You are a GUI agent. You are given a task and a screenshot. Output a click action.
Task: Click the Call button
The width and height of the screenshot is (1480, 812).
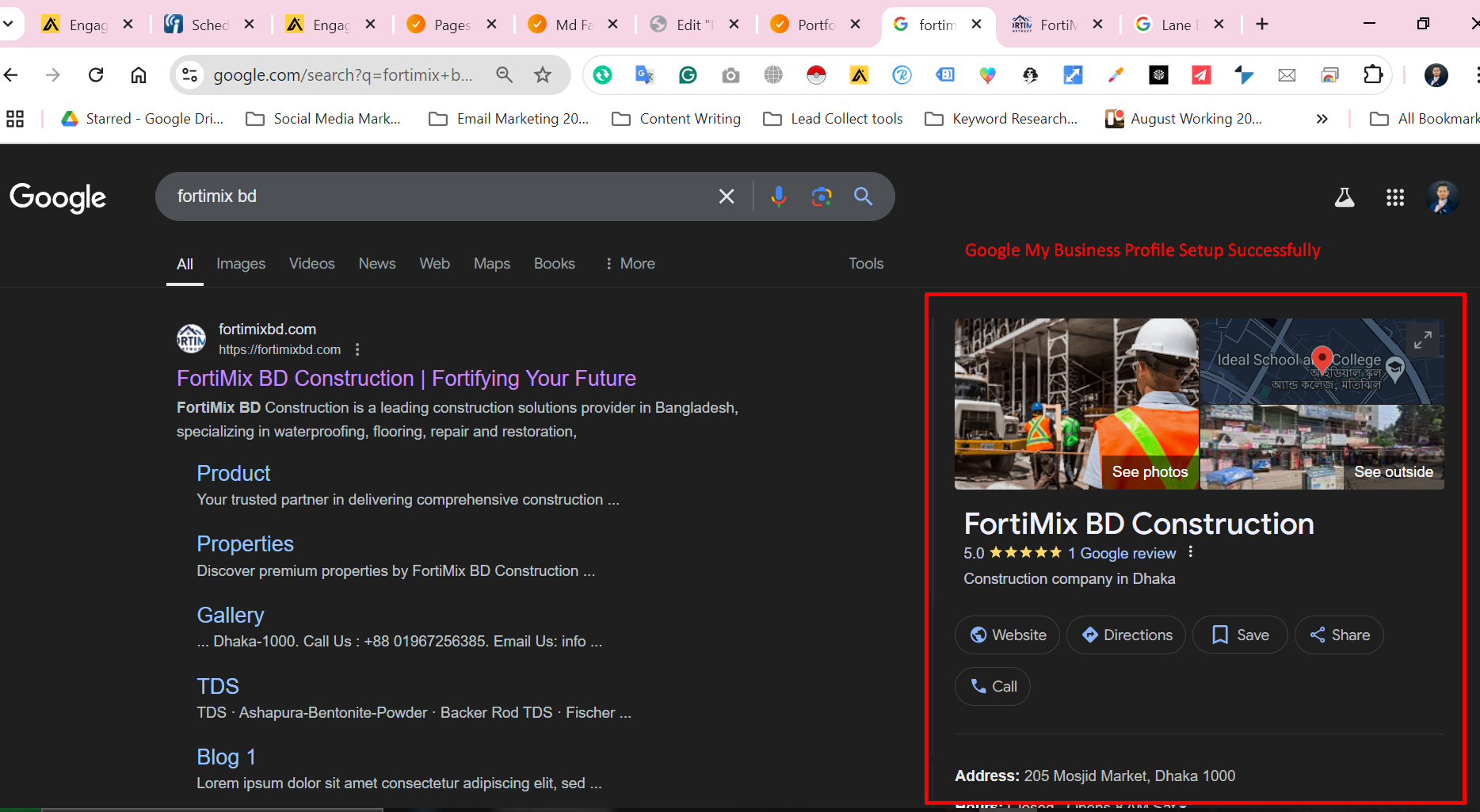point(993,687)
